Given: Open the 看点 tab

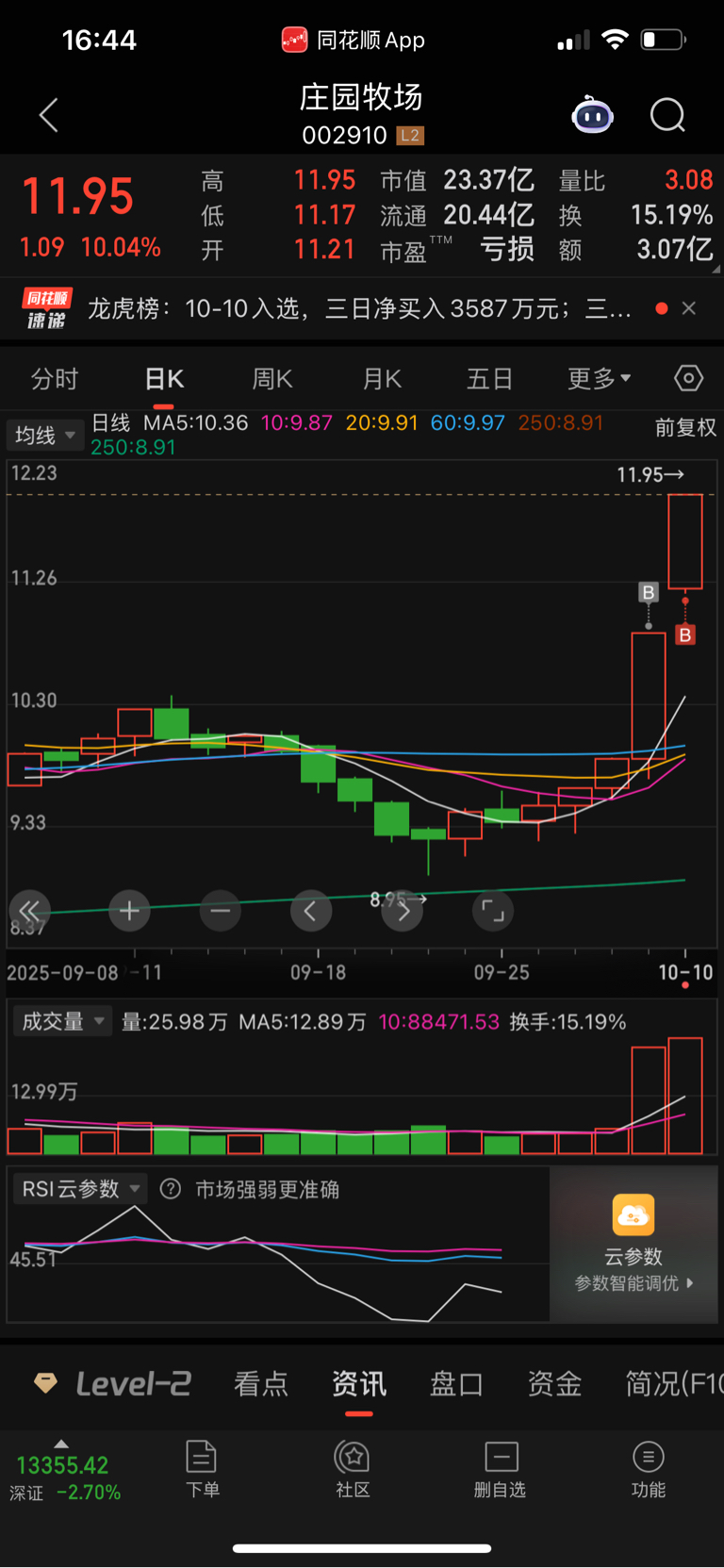Looking at the screenshot, I should click(261, 1383).
